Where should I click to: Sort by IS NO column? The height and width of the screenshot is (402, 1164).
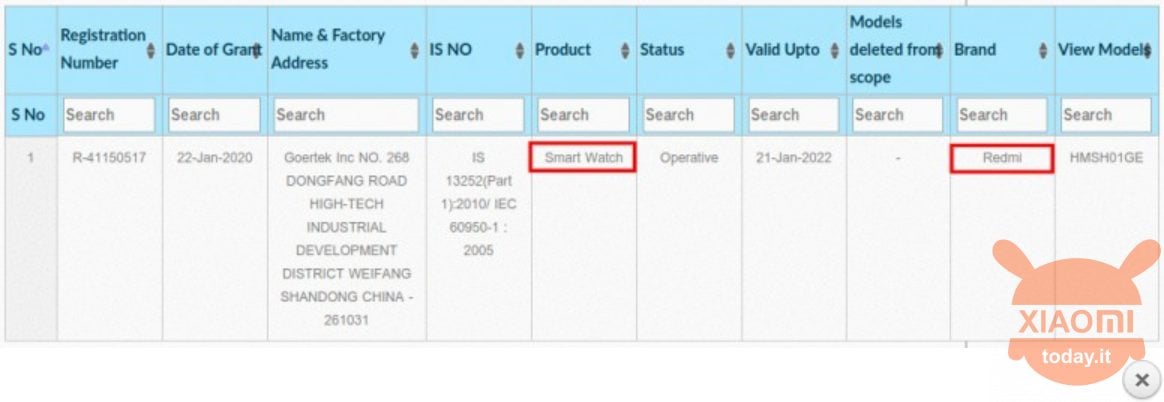pyautogui.click(x=520, y=50)
